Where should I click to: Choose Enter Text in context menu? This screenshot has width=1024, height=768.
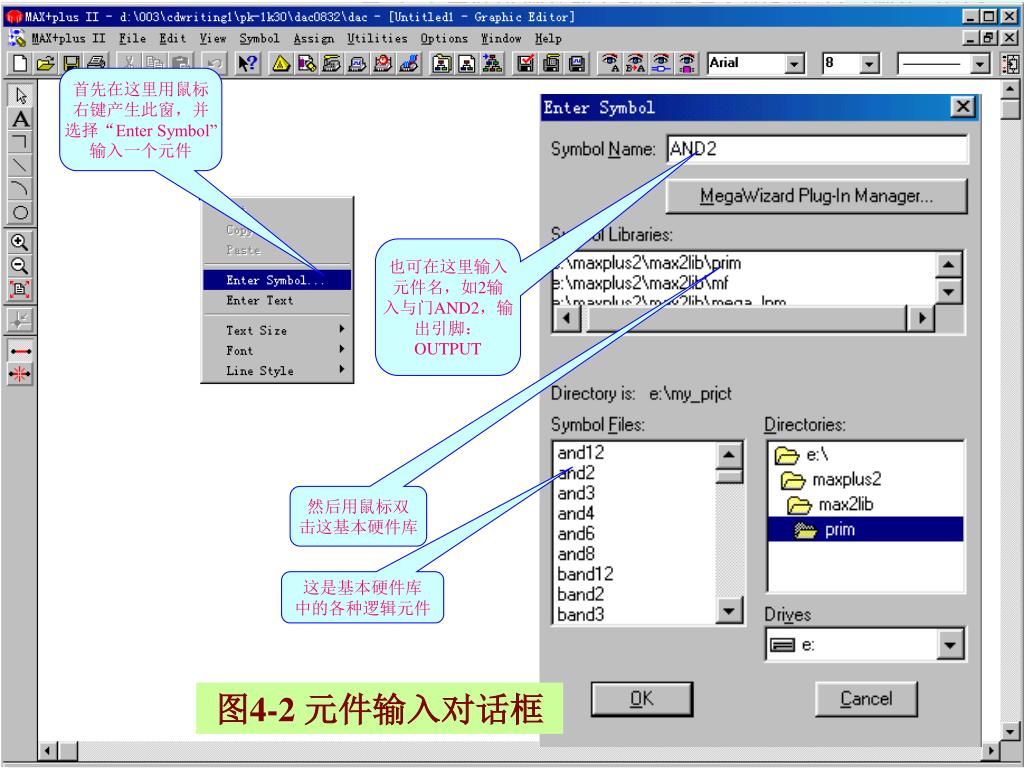[x=278, y=300]
